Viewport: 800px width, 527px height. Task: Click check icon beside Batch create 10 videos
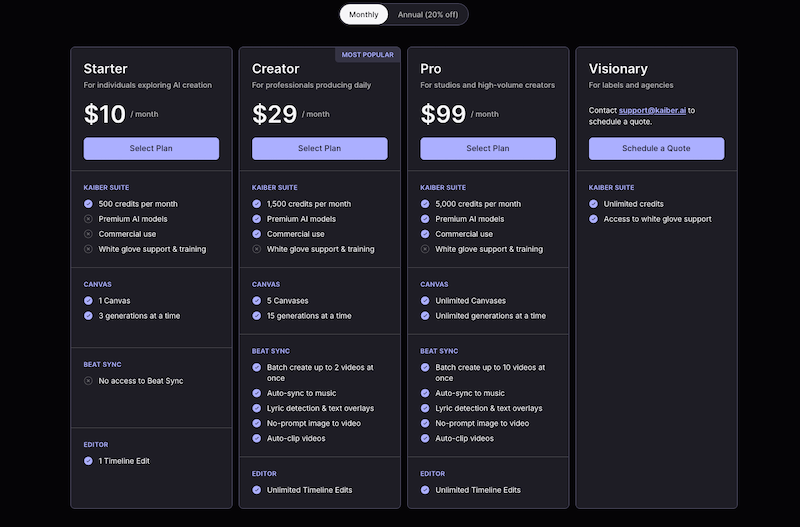tap(425, 367)
